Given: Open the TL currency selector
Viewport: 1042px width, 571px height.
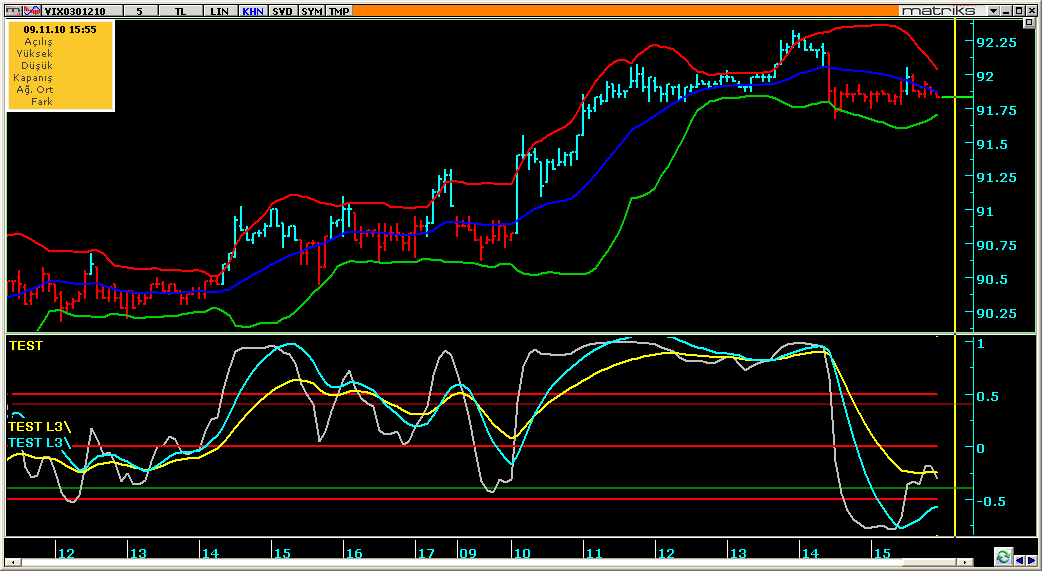Looking at the screenshot, I should (x=180, y=10).
